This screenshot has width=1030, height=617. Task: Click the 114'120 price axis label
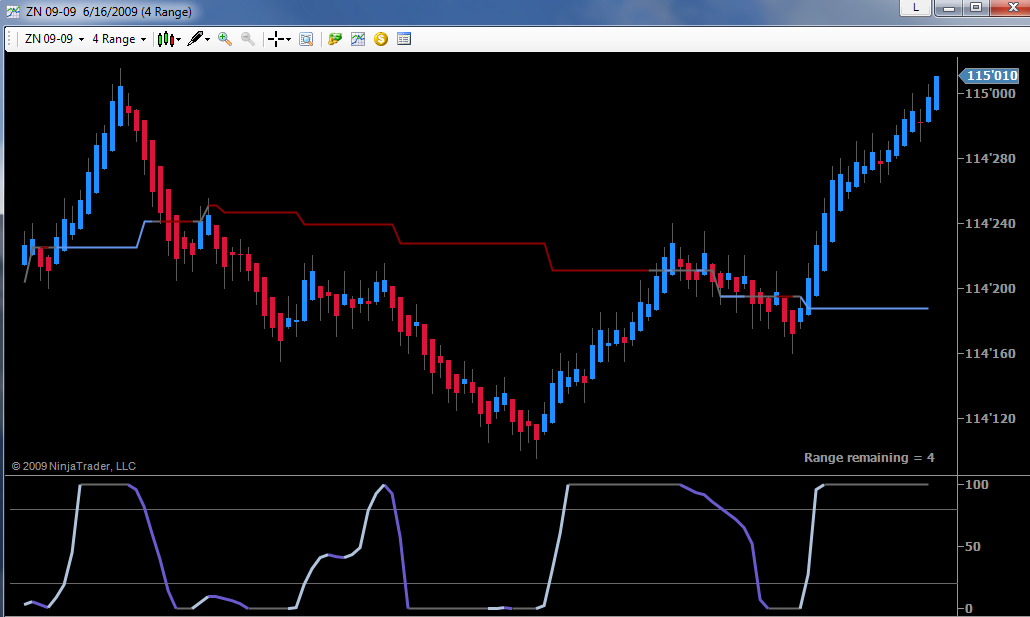[x=990, y=419]
